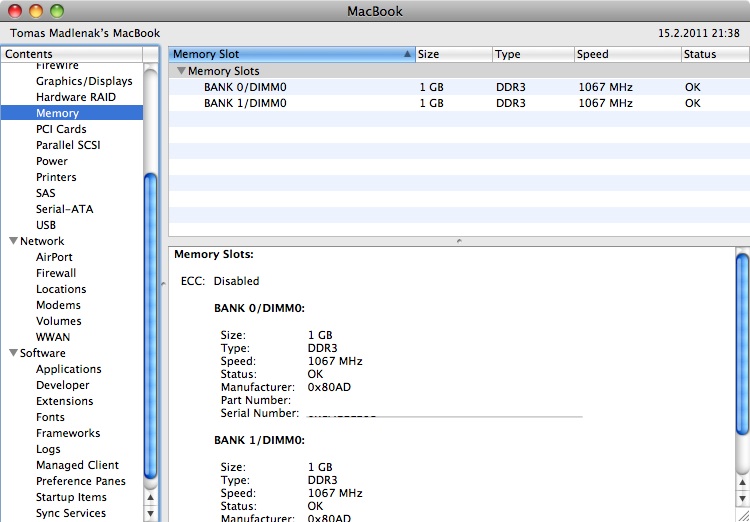The image size is (750, 522).
Task: Click the 0x80AD manufacturer value of BANK 0
Action: (x=329, y=387)
